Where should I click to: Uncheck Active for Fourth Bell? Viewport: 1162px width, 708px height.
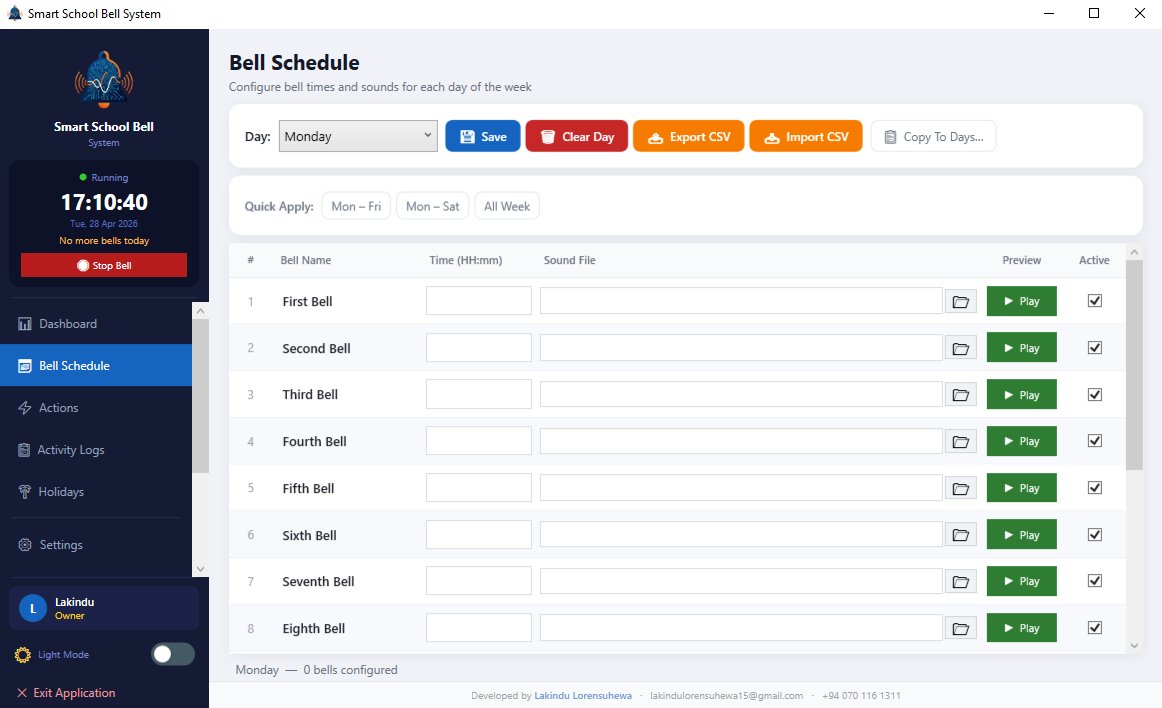[x=1095, y=441]
